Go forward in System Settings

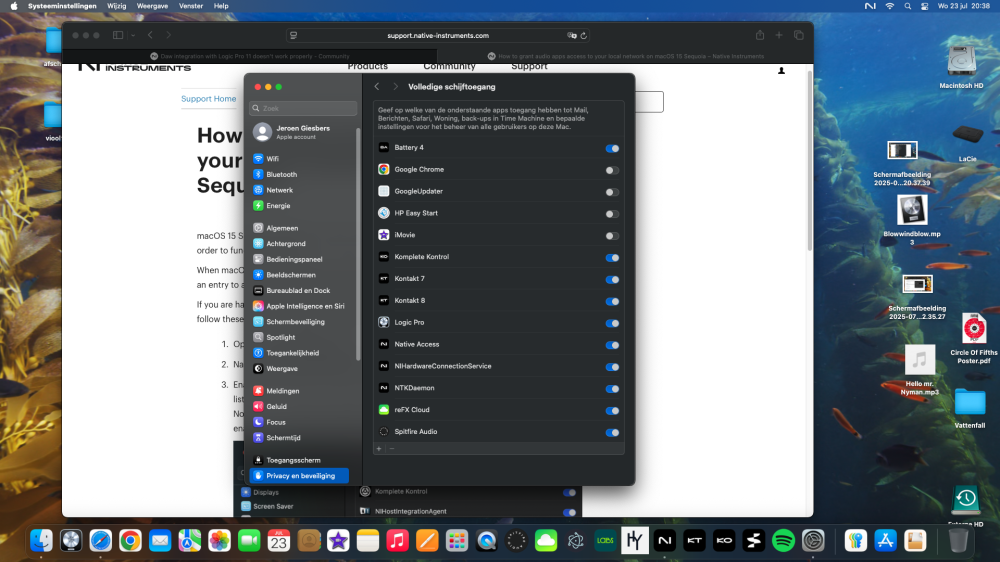tap(395, 87)
